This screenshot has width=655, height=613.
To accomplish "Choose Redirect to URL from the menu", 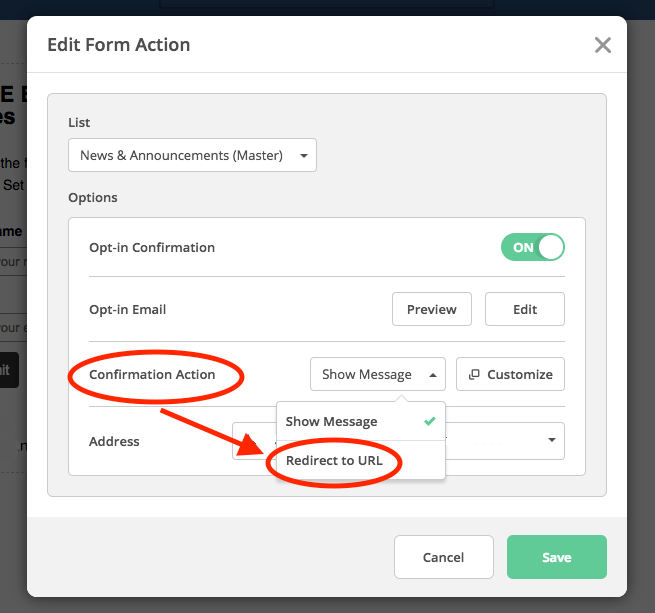I will (x=334, y=461).
